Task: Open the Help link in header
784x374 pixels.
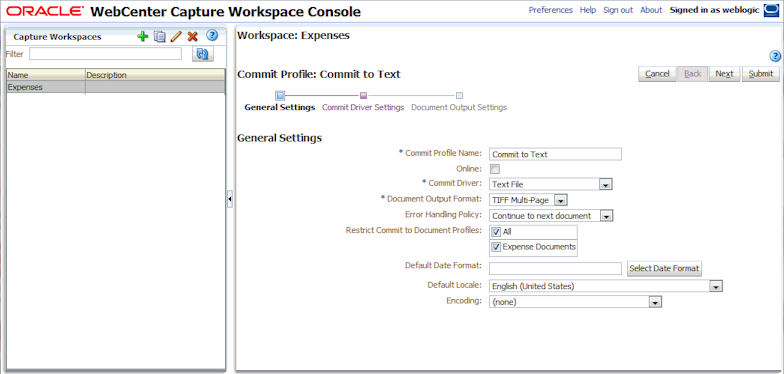Action: [588, 10]
